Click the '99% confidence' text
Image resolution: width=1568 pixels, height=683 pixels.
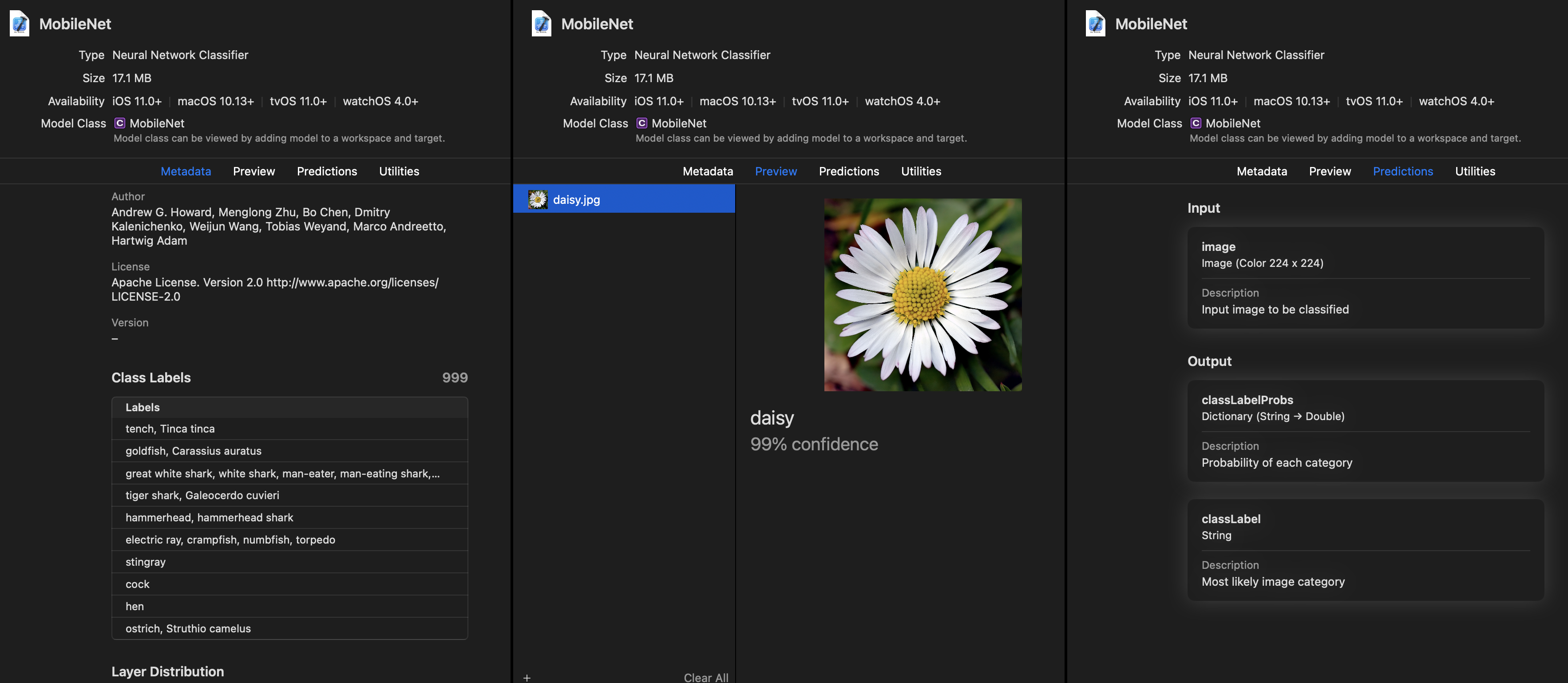click(x=814, y=444)
